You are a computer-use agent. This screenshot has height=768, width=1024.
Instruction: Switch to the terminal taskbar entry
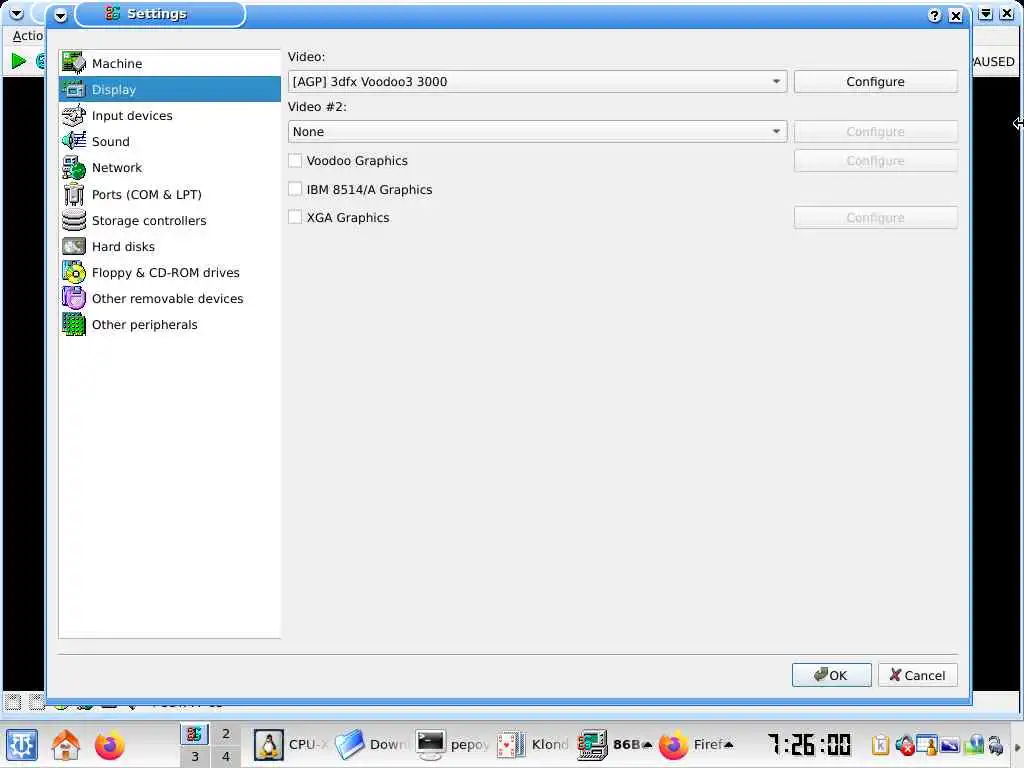[452, 744]
